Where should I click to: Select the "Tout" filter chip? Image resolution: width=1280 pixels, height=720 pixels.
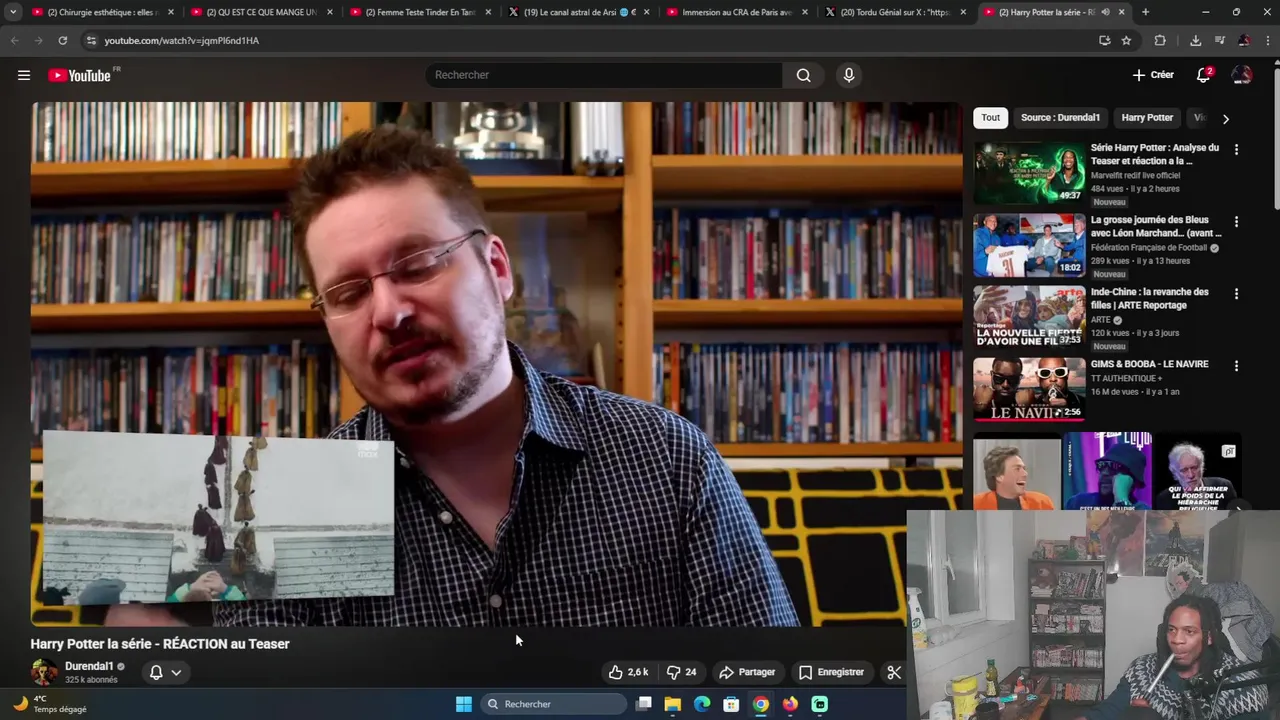coord(990,118)
